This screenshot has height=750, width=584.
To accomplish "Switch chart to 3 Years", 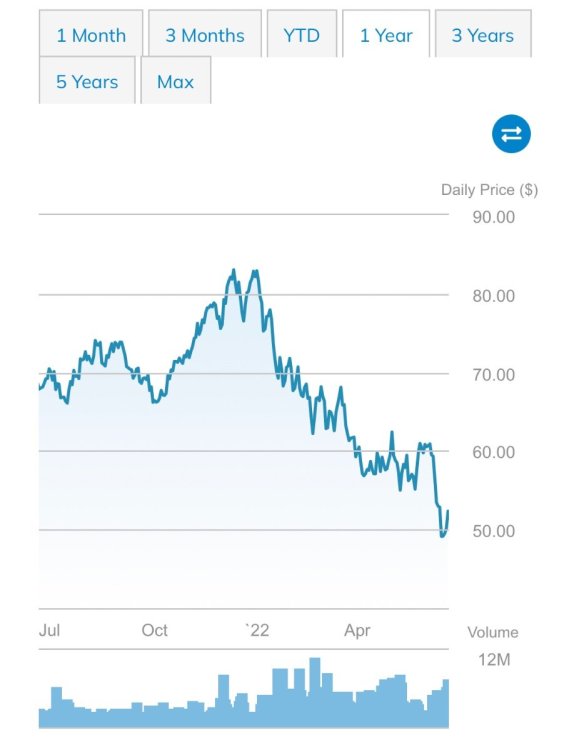I will [x=483, y=34].
